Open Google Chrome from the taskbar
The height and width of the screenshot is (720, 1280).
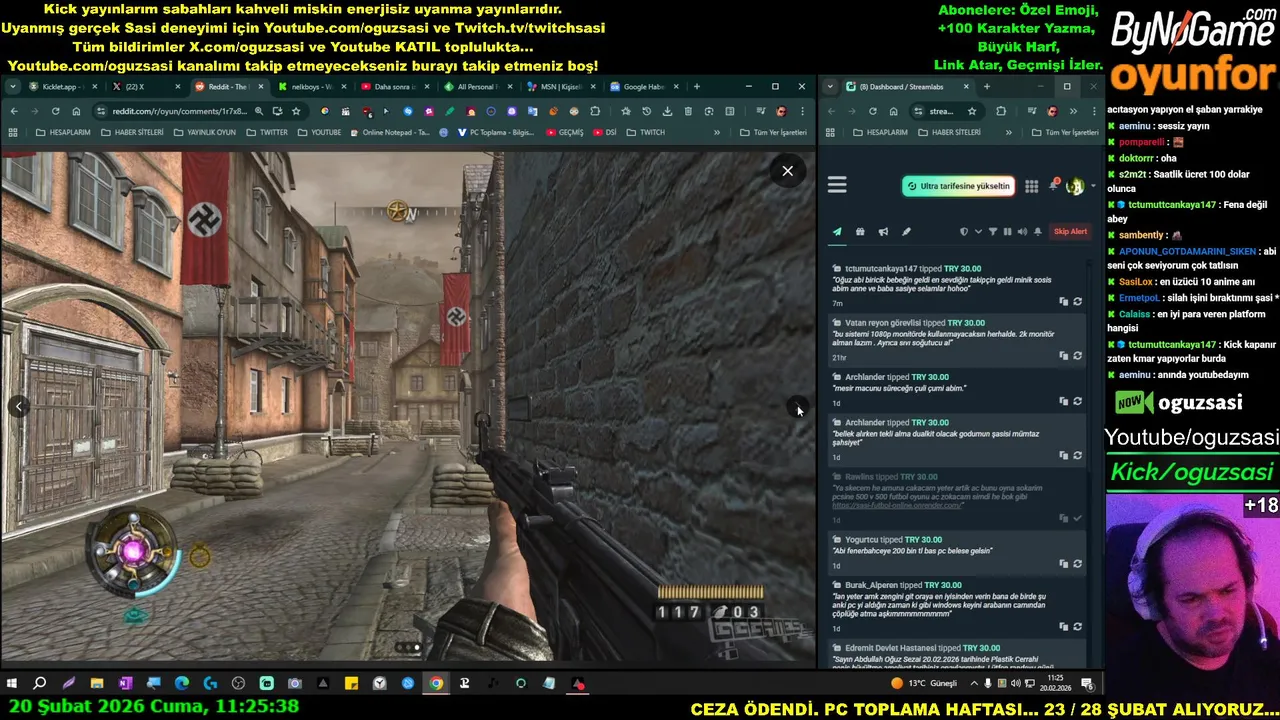click(x=436, y=684)
